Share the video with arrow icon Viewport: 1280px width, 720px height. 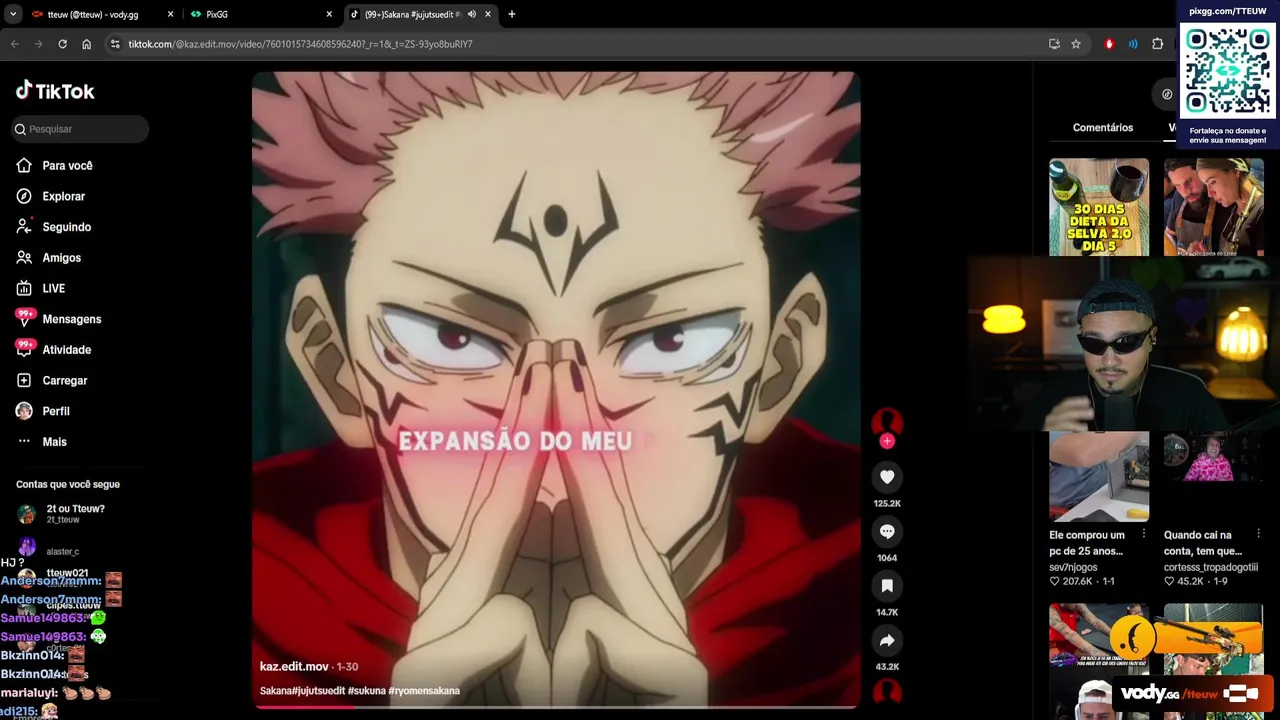click(887, 640)
